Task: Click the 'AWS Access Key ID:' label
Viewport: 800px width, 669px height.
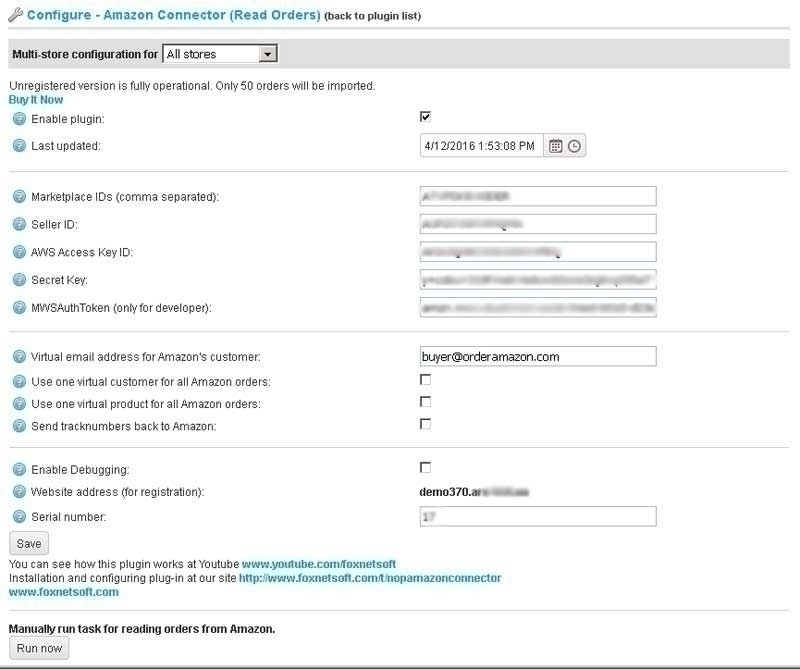Action: 82,252
